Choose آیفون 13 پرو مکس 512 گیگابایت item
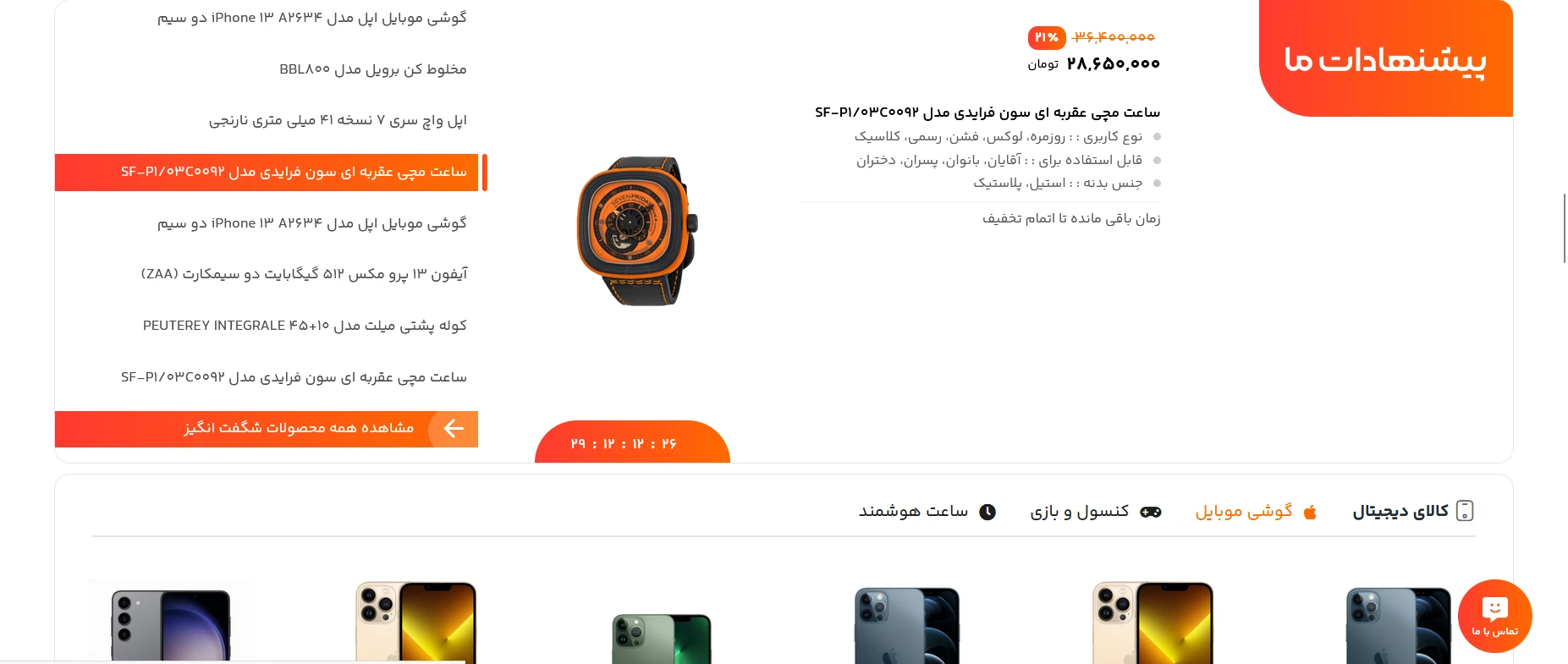The image size is (1568, 664). [x=304, y=274]
